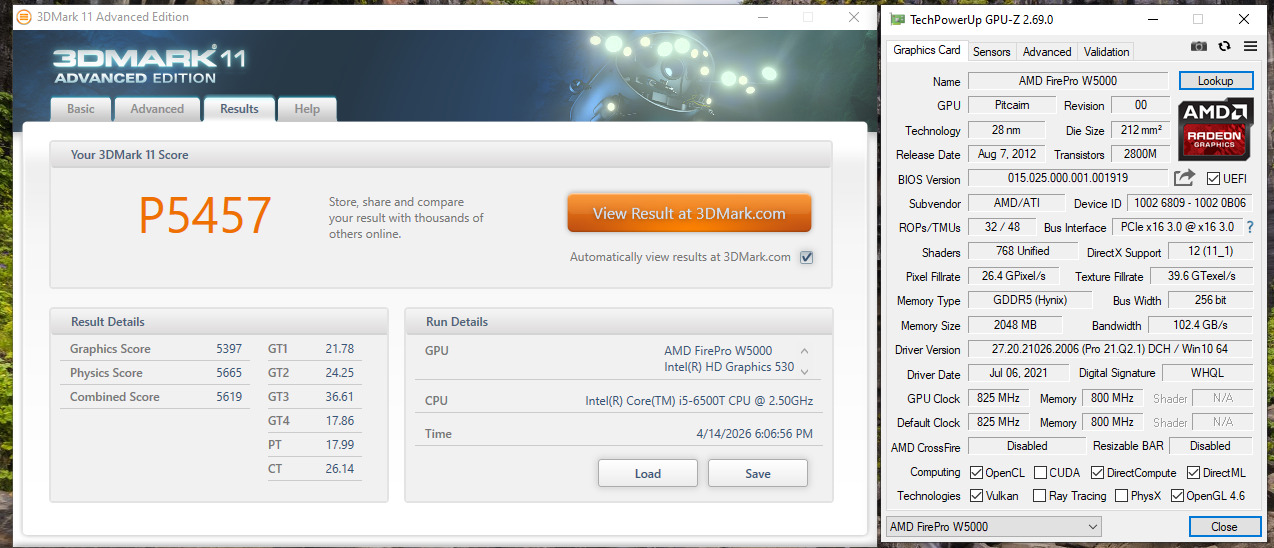Screen dimensions: 1274x548
Task: Click the Die Size 212 mm² field
Action: click(1140, 130)
